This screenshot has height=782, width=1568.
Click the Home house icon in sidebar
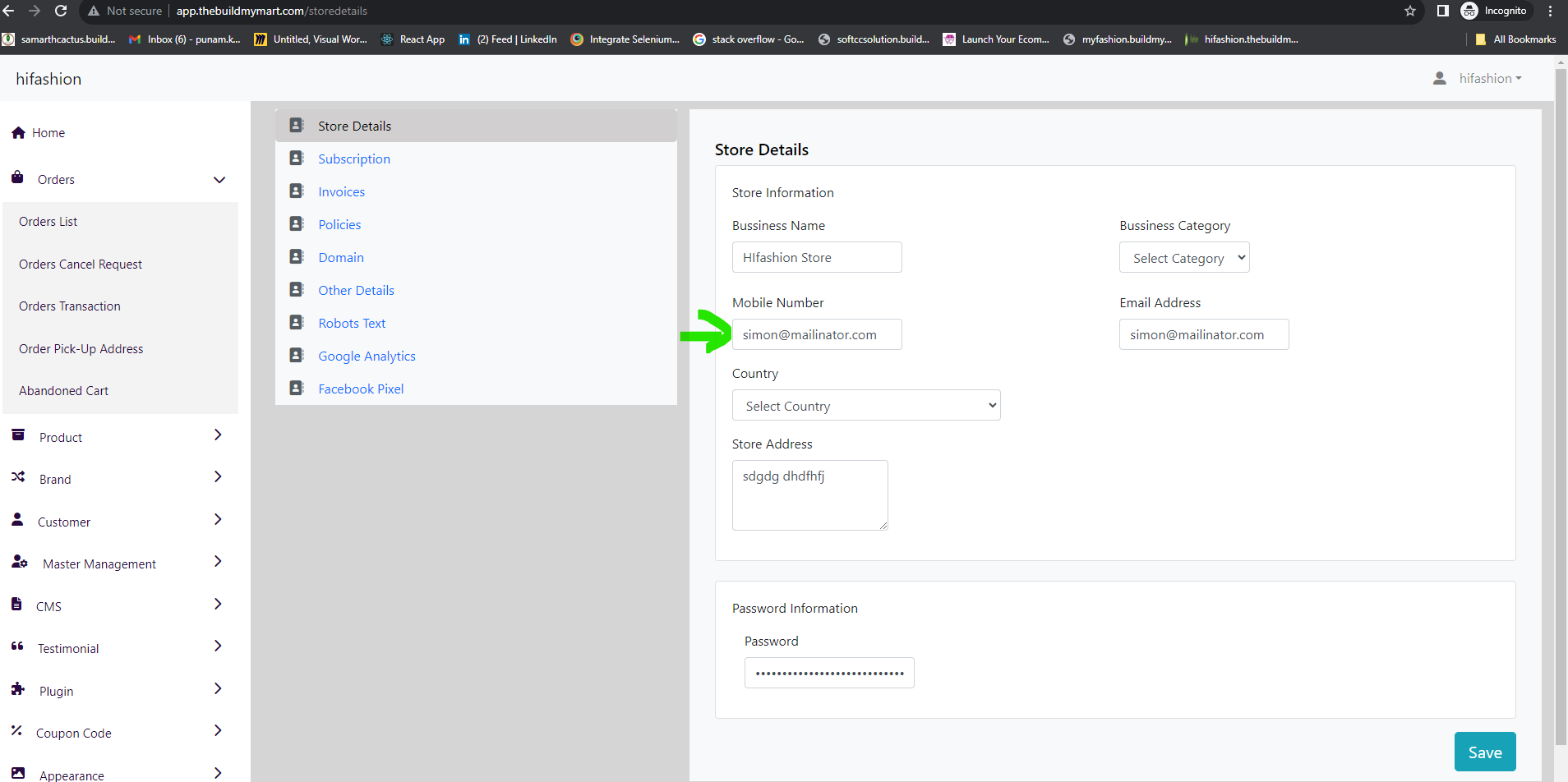click(x=18, y=132)
